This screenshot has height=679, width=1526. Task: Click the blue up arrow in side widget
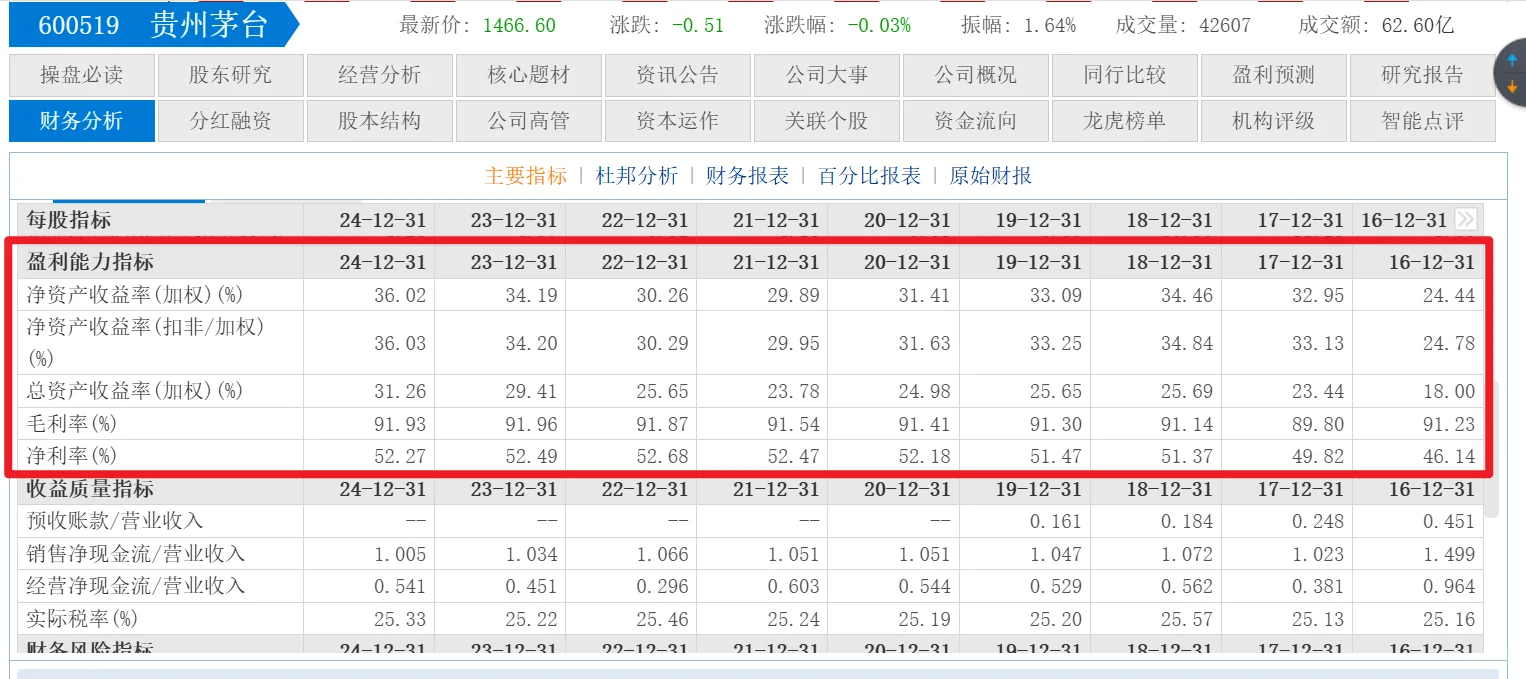click(x=1512, y=60)
